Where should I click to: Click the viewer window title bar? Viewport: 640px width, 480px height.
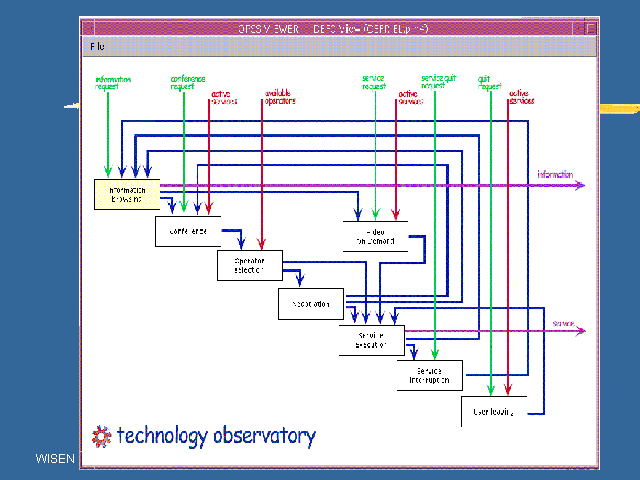338,26
